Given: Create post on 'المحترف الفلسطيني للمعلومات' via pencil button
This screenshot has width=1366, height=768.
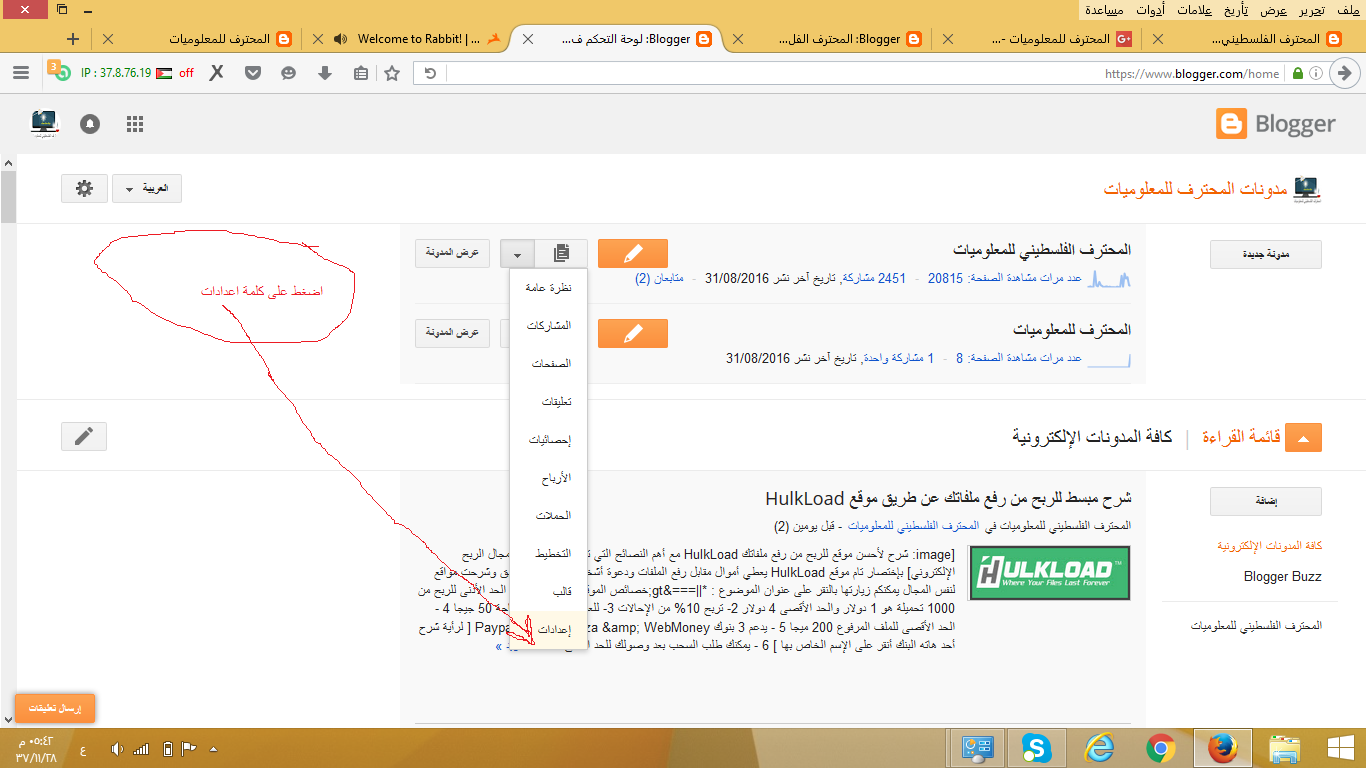Looking at the screenshot, I should 632,253.
